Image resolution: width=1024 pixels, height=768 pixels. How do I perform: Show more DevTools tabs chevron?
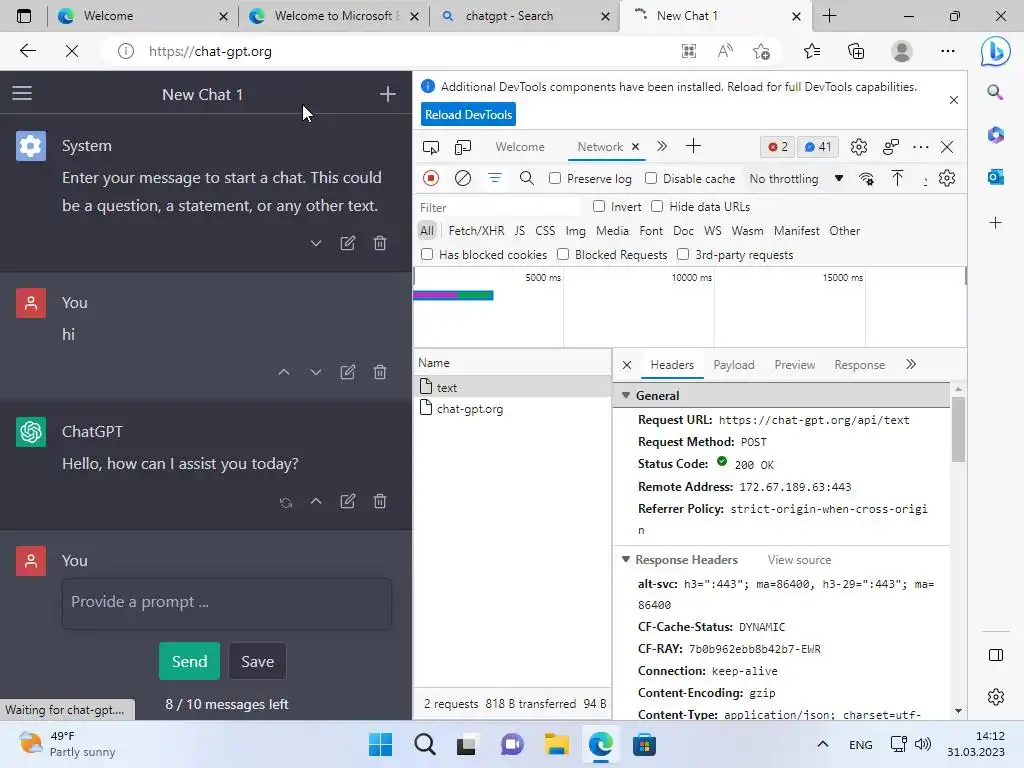(x=662, y=146)
